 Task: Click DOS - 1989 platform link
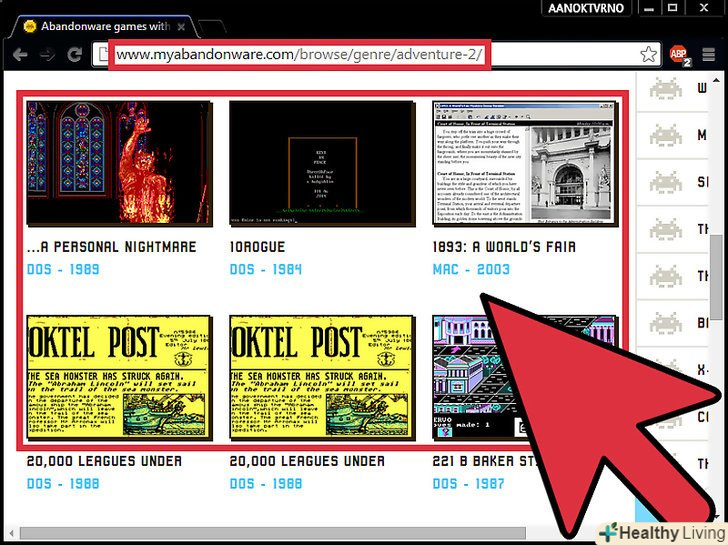coord(63,269)
